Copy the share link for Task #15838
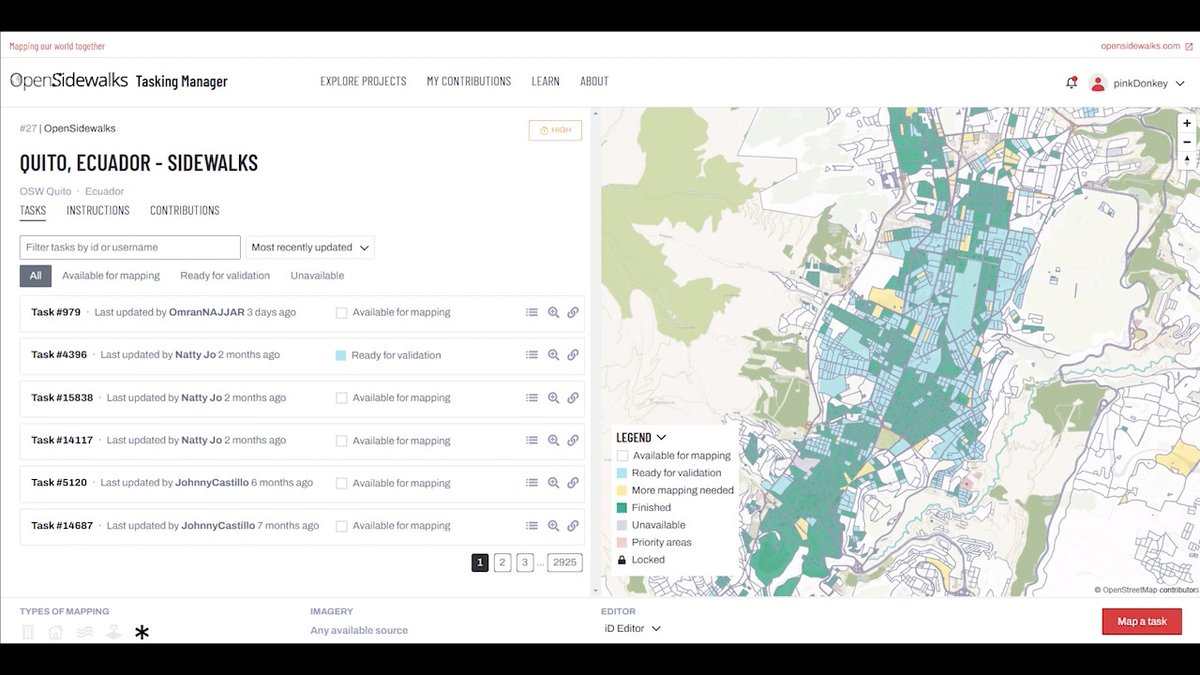Viewport: 1200px width, 675px height. pyautogui.click(x=573, y=397)
